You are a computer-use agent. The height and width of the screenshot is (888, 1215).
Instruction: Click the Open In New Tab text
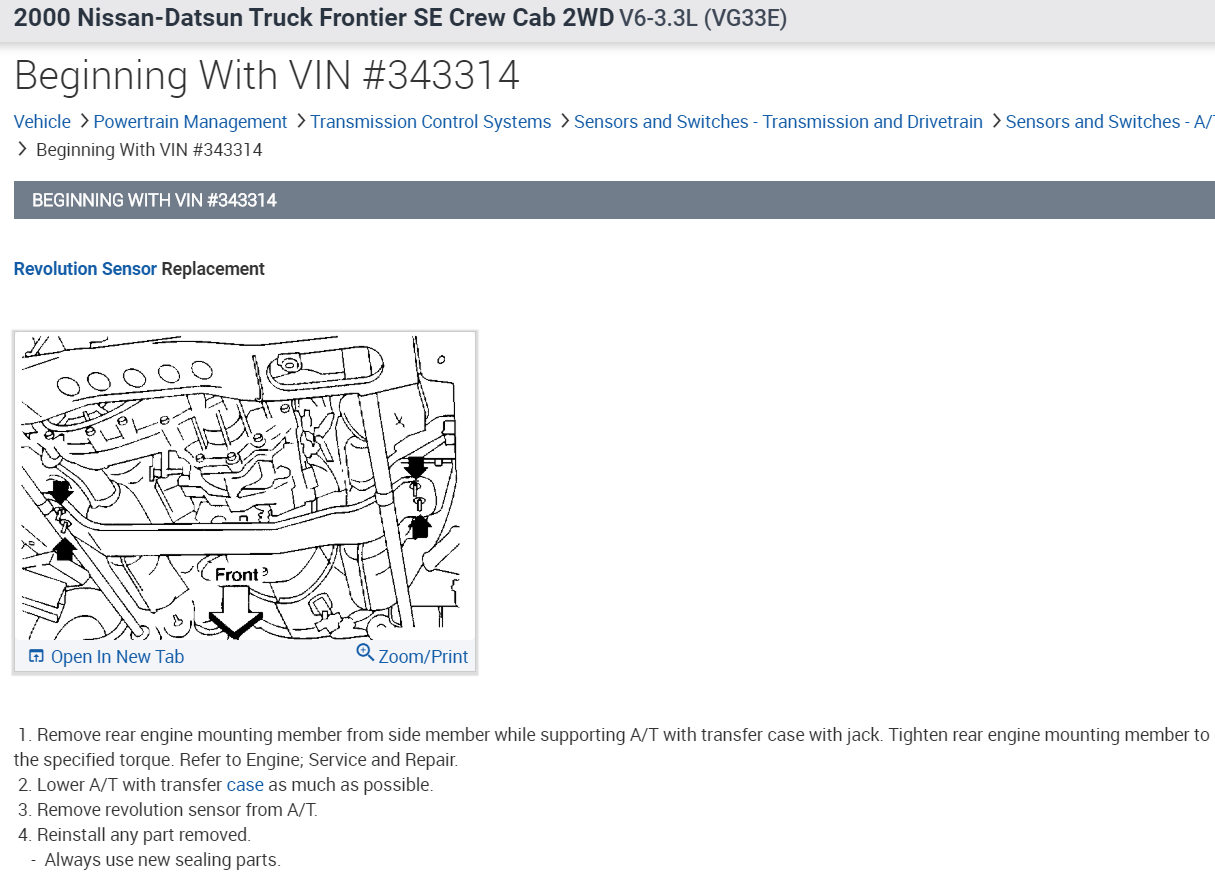tap(117, 657)
